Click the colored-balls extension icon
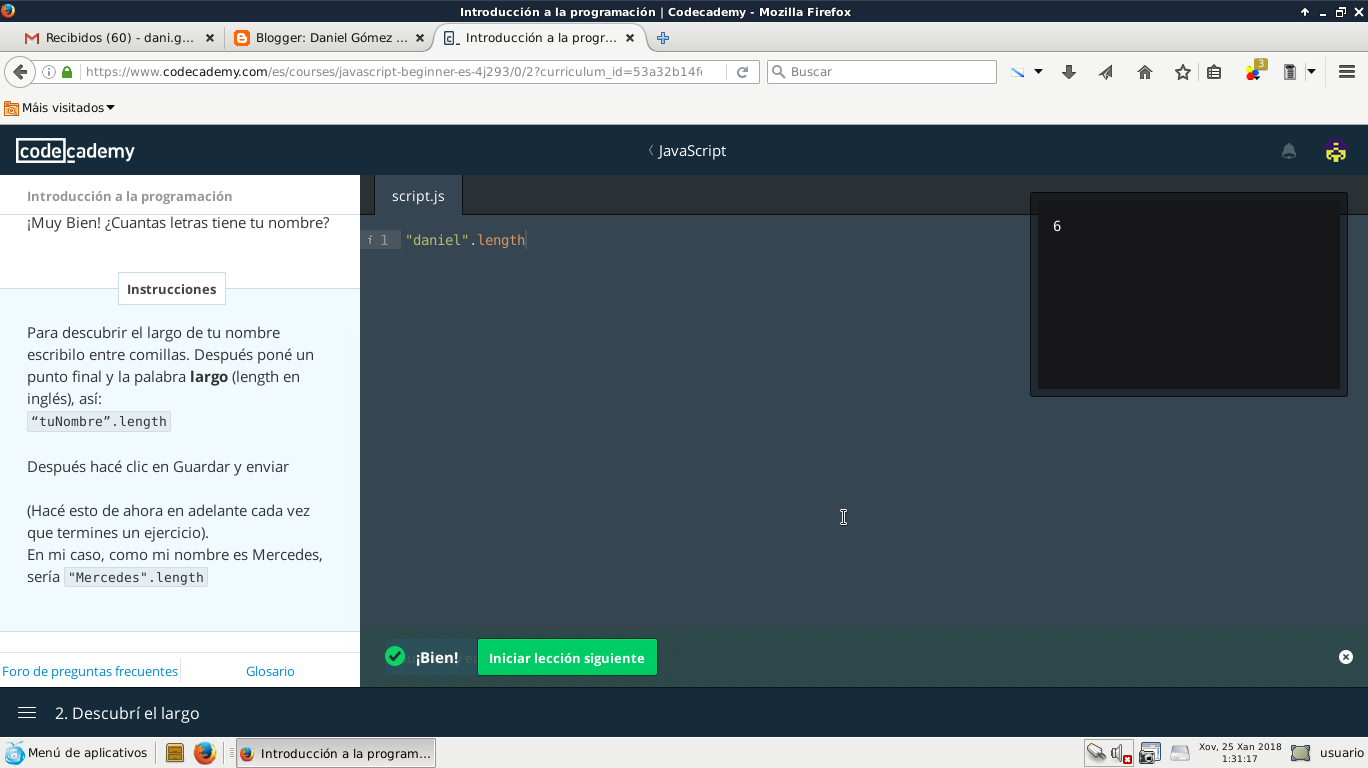 coord(1254,71)
